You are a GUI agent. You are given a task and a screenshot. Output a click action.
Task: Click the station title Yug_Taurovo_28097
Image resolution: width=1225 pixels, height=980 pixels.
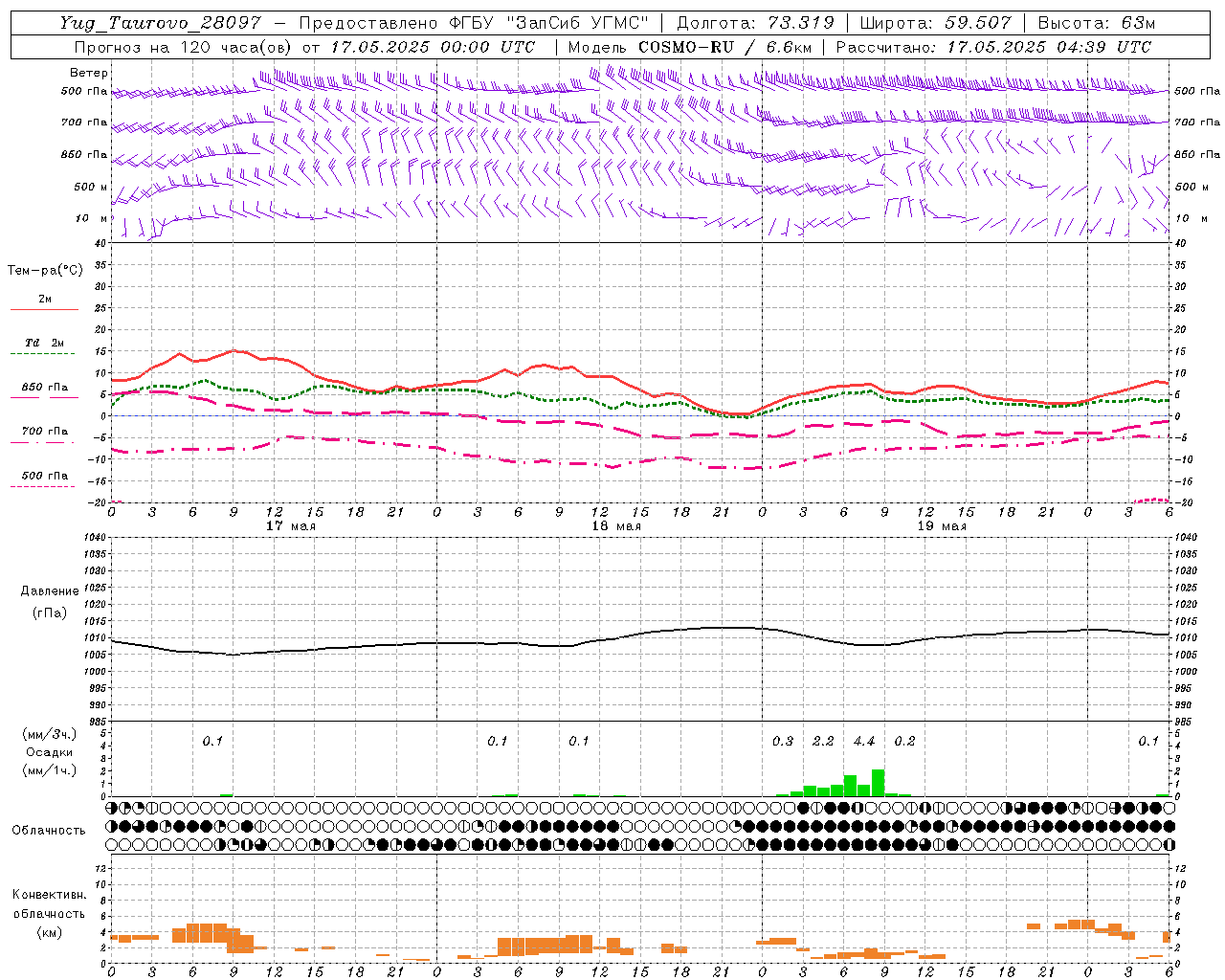160,23
